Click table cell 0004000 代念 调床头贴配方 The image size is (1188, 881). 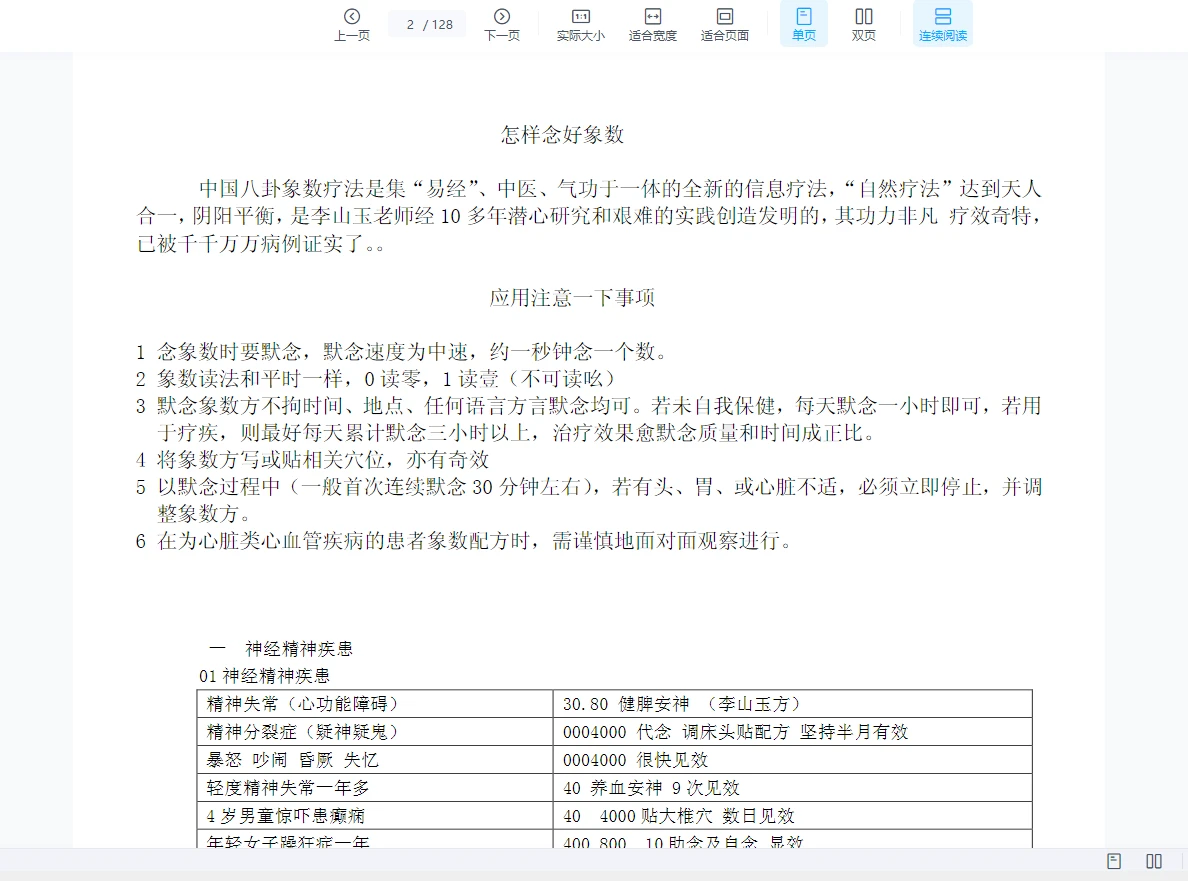(x=793, y=732)
